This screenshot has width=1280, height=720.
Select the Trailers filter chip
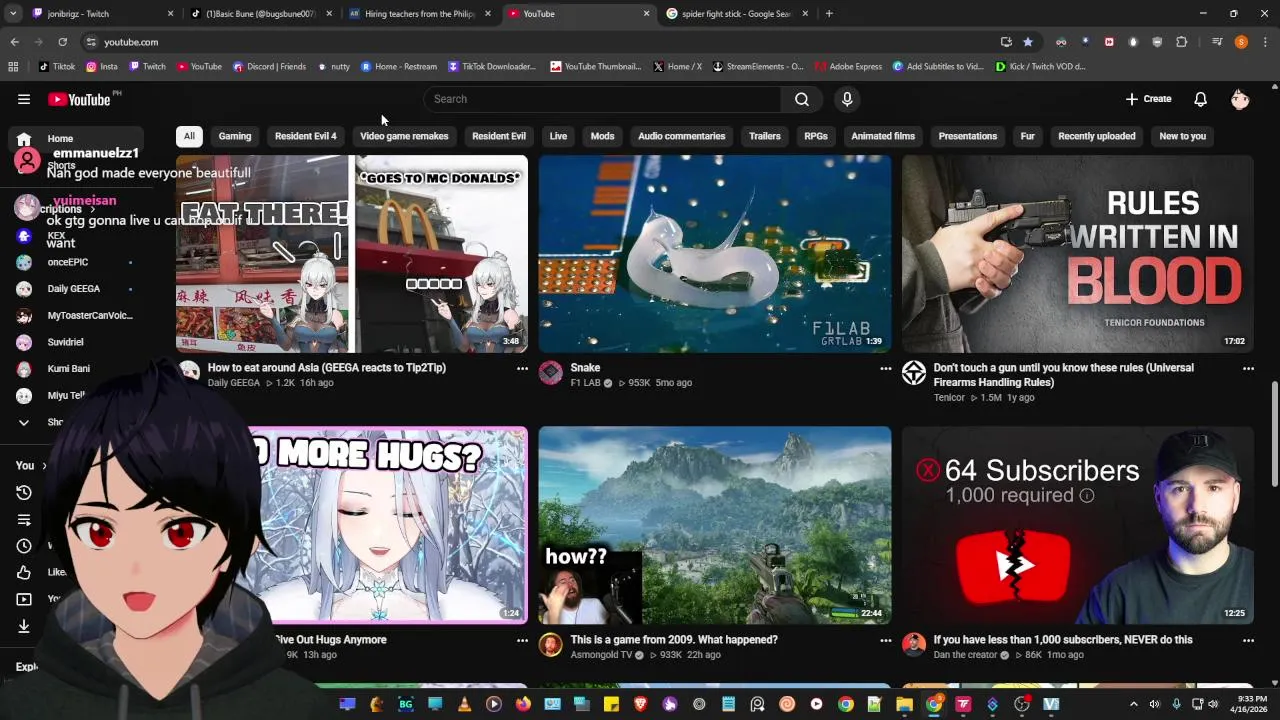[765, 136]
